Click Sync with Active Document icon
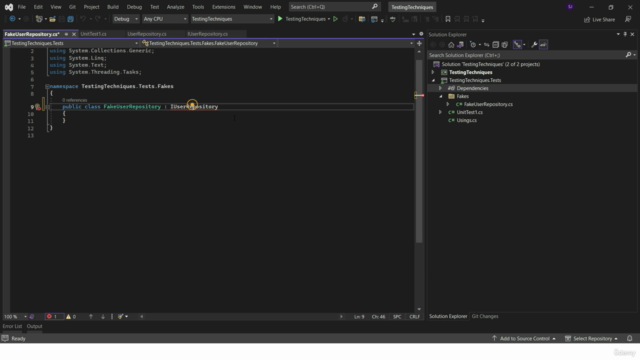640x360 pixels. [x=487, y=45]
